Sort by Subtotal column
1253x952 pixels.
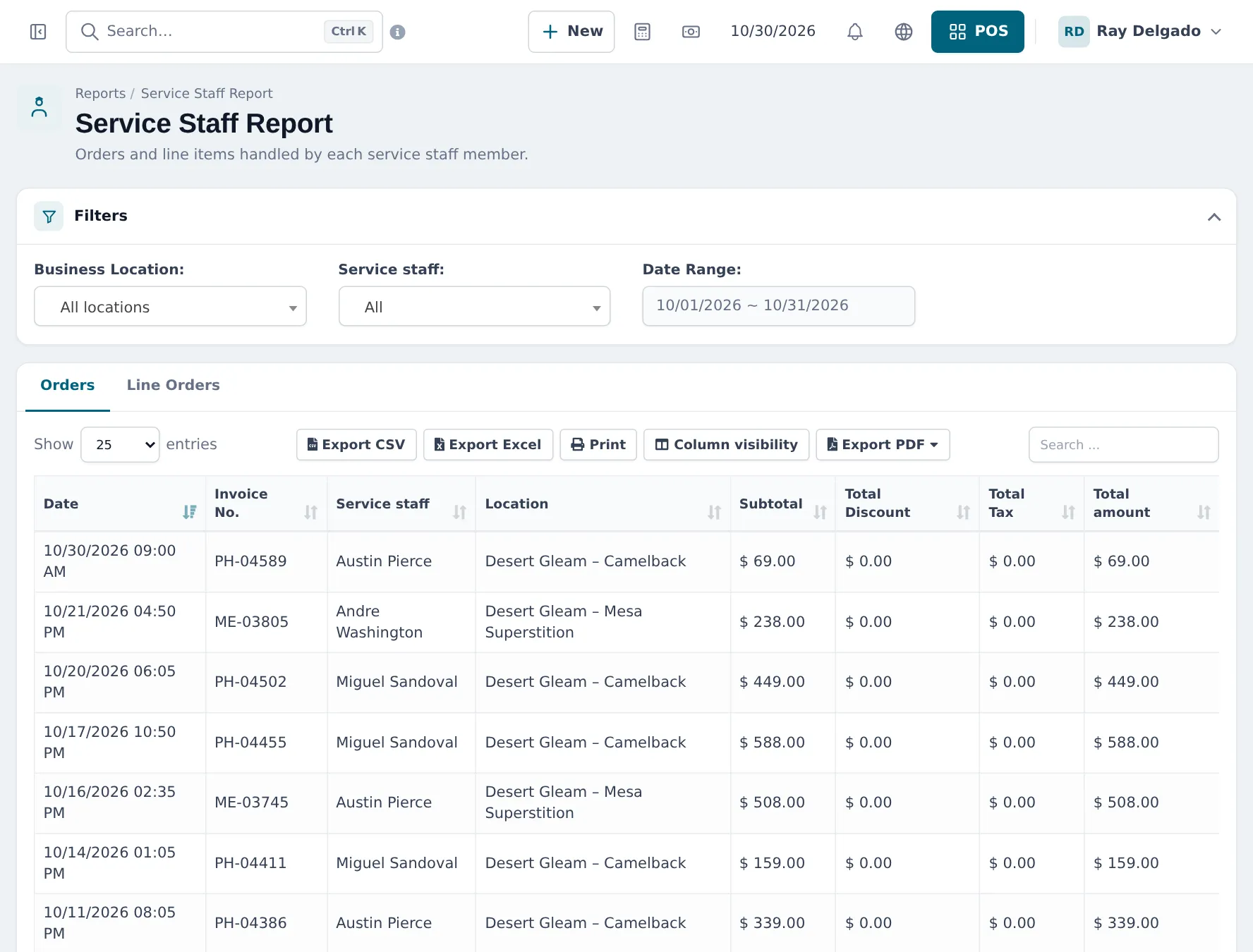click(782, 504)
